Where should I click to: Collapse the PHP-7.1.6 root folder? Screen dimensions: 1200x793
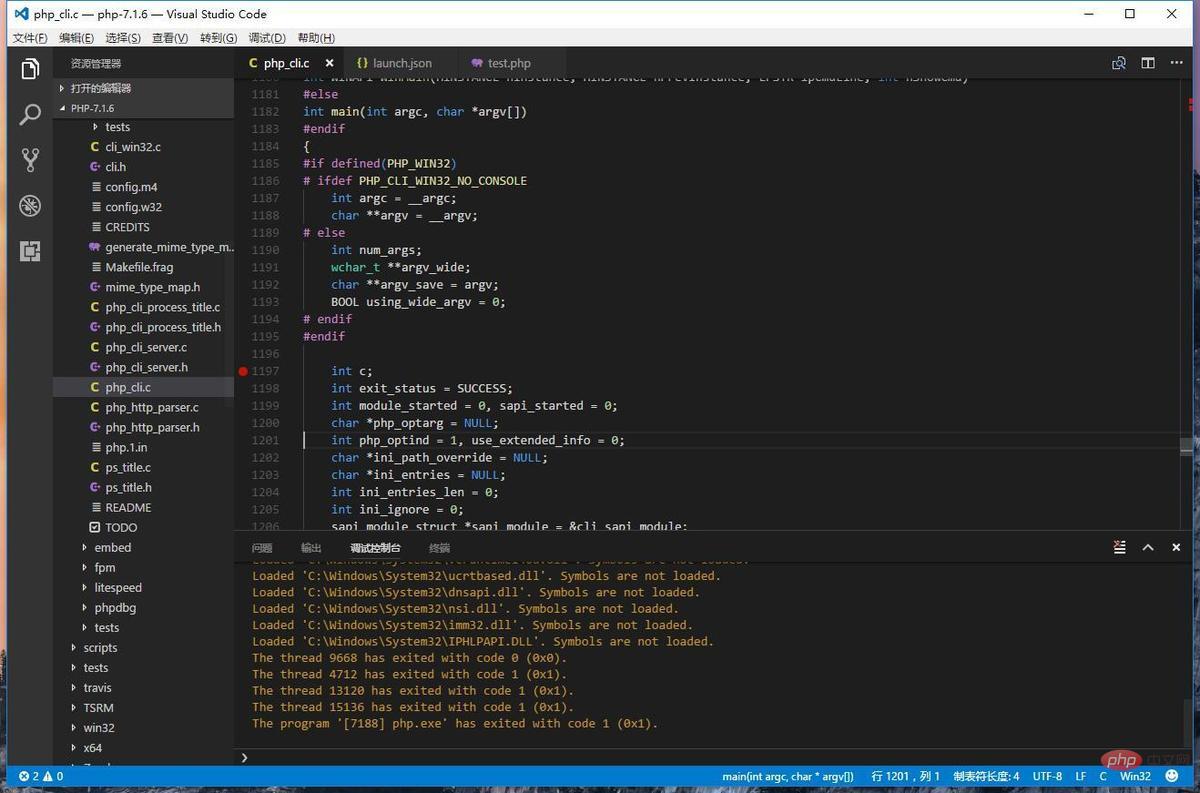(x=144, y=108)
